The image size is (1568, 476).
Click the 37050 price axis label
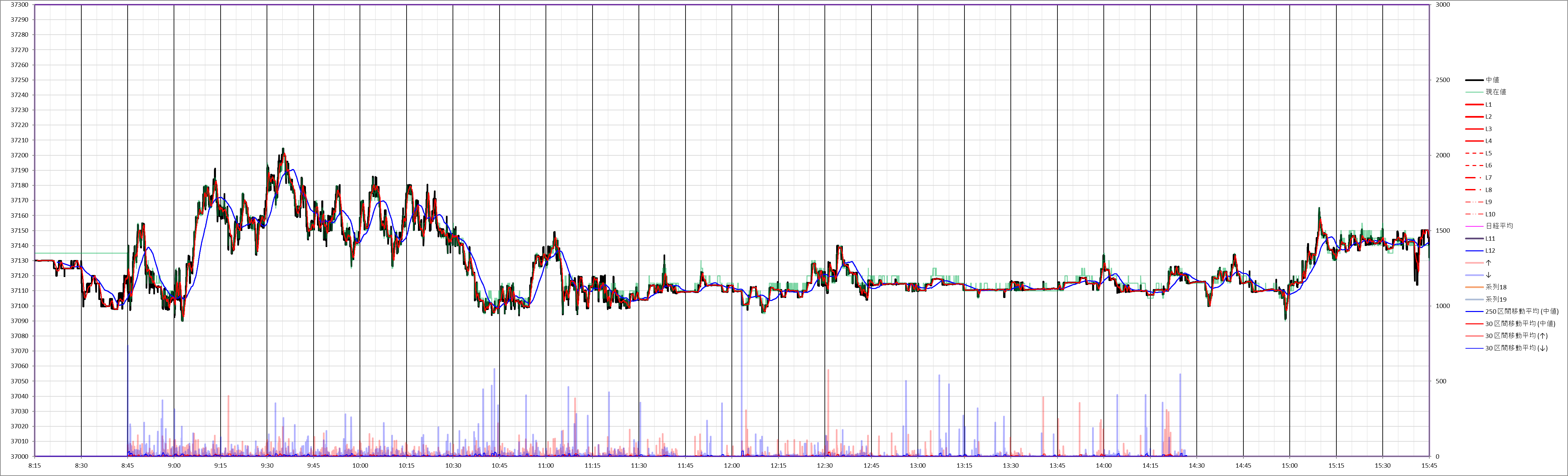[19, 382]
